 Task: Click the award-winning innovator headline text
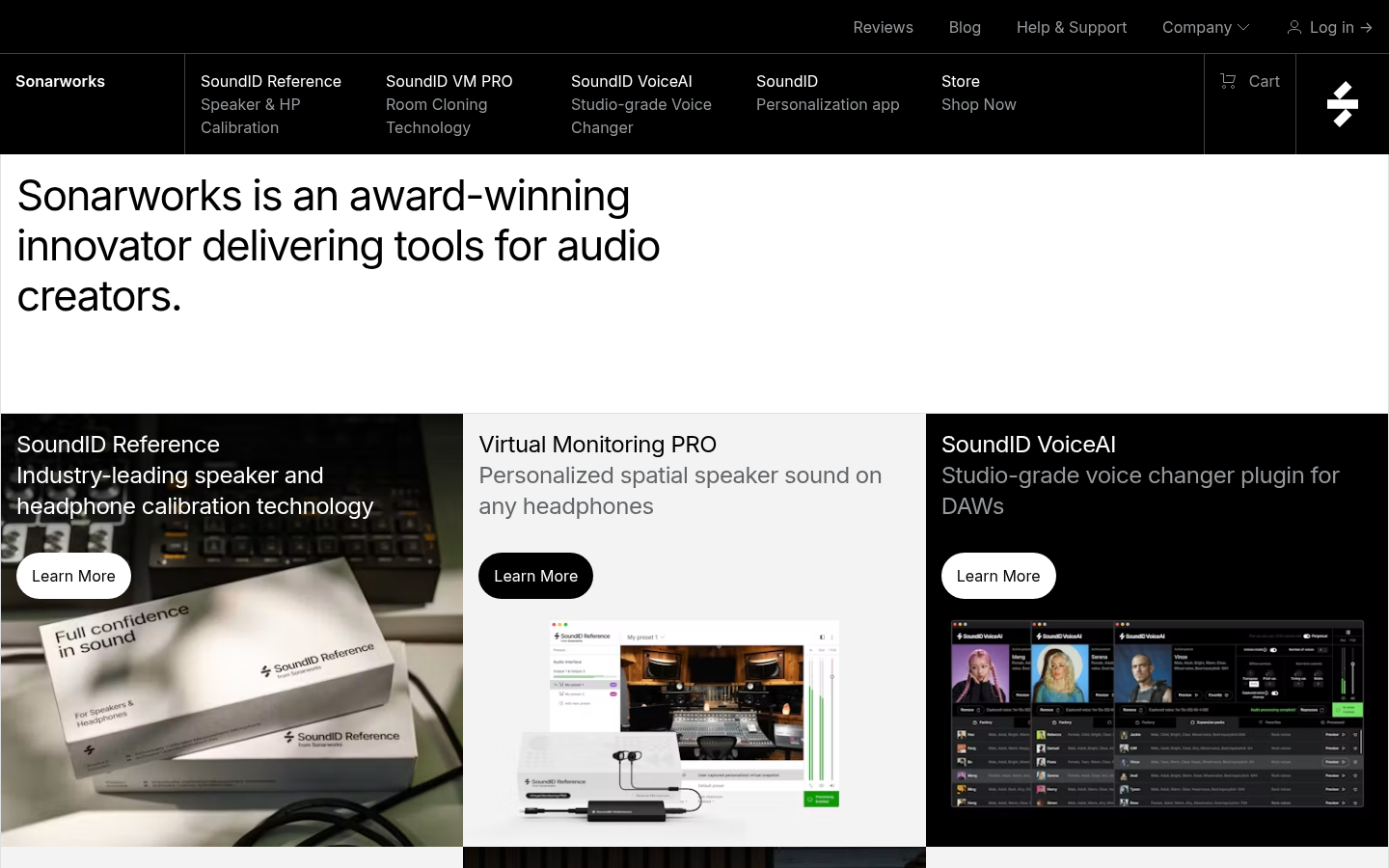click(338, 246)
